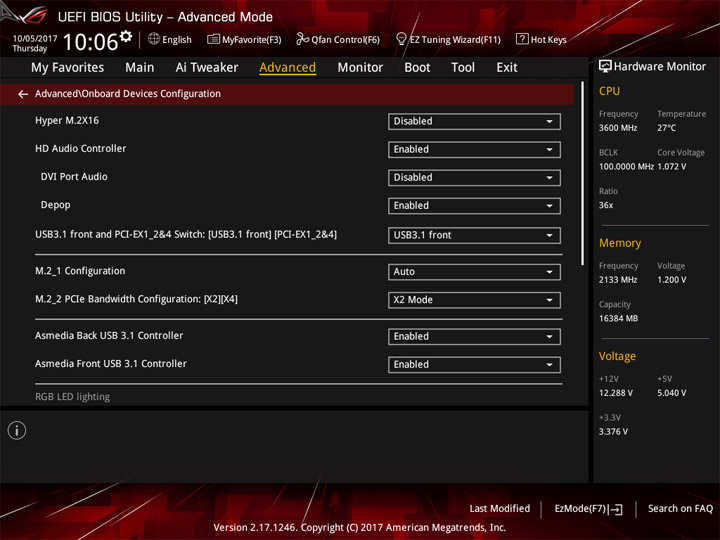
Task: Switch to the Tool tab
Action: coord(463,68)
